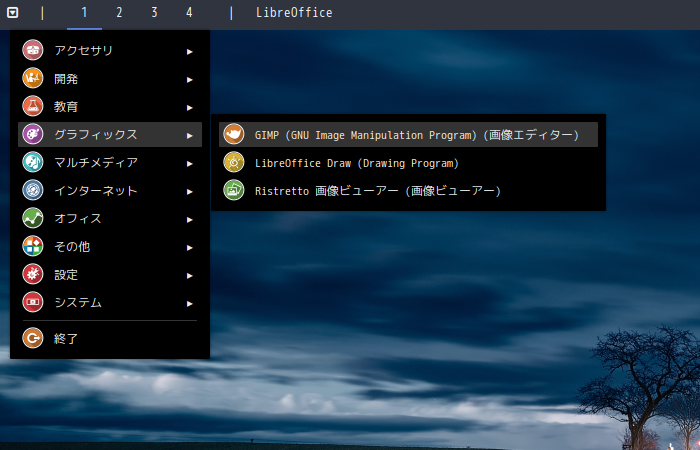Click the インターネット globe icon

(x=33, y=190)
